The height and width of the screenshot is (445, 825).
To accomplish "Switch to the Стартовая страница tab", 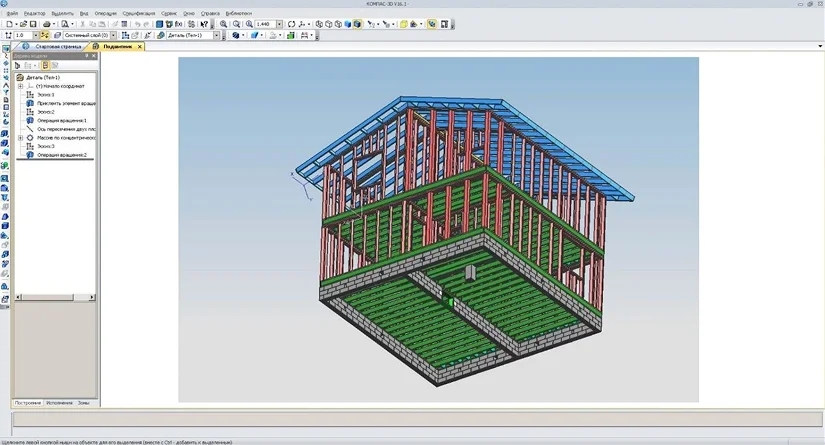I will 53,46.
